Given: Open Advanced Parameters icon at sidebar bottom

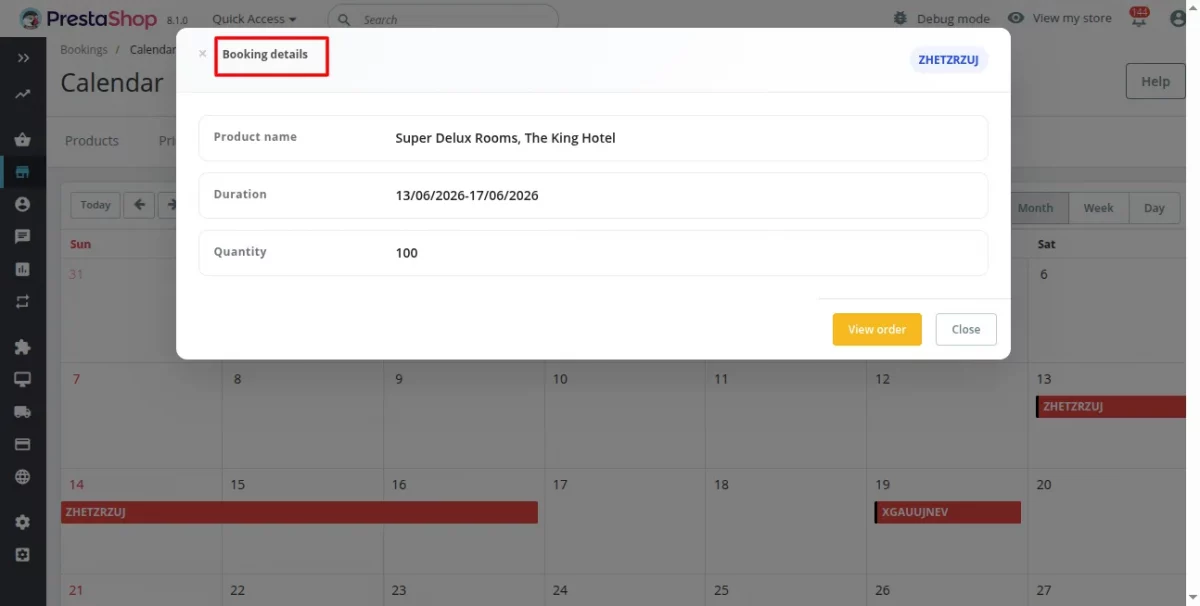Looking at the screenshot, I should (x=23, y=554).
